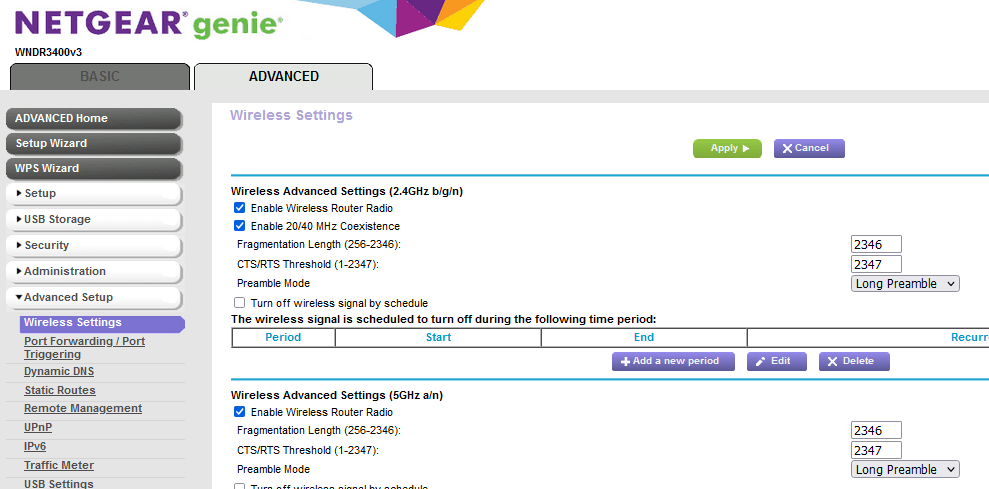The image size is (989, 489).
Task: Enable 2.4GHz turn off wireless signal by schedule
Action: coord(240,303)
